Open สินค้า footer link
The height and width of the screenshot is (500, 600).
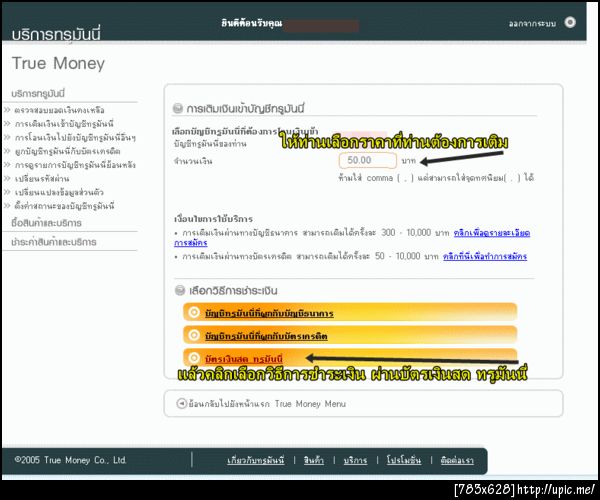point(314,460)
